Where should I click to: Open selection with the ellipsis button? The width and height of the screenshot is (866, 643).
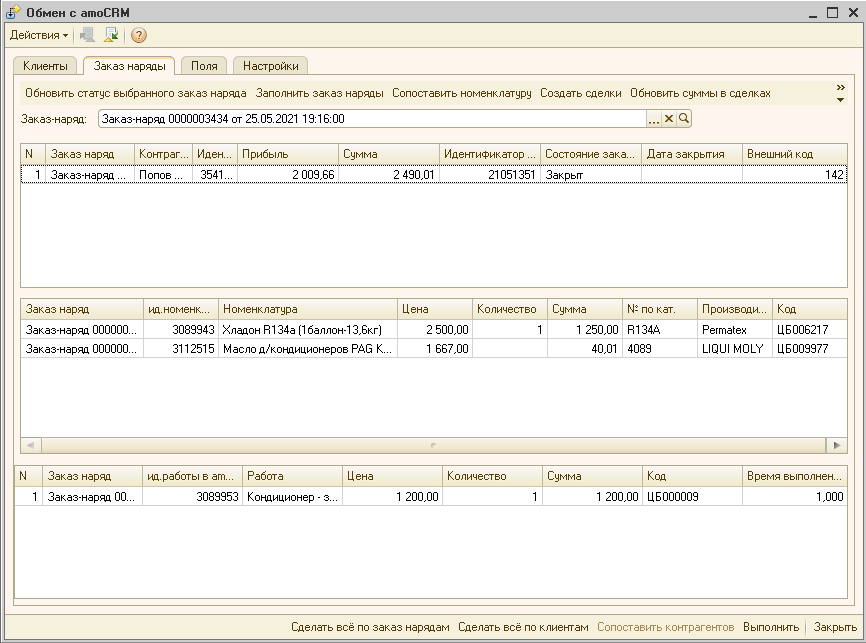654,119
